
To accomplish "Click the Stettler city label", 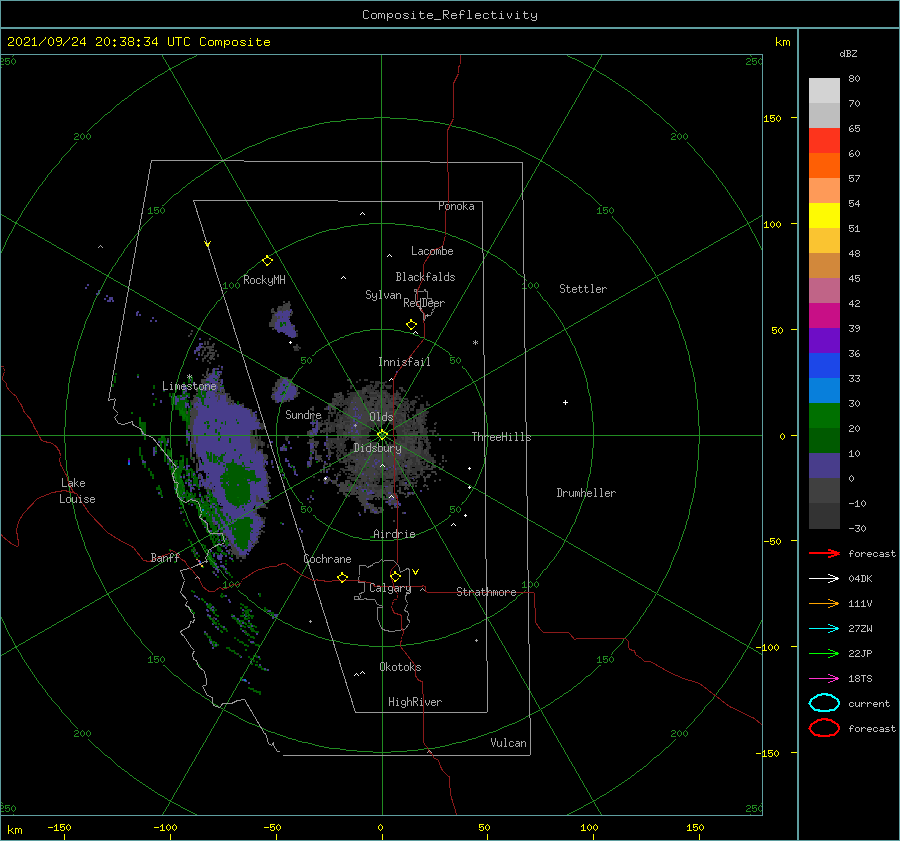I will 583,289.
